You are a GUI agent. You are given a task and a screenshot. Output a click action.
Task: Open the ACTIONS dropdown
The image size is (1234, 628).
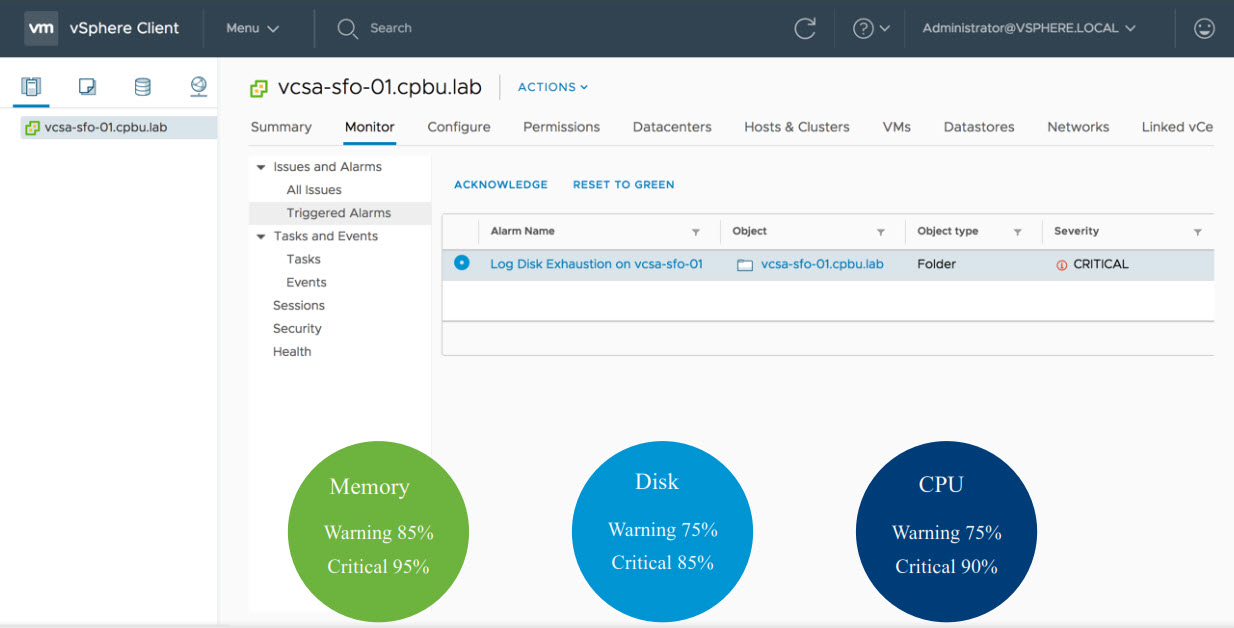click(553, 87)
